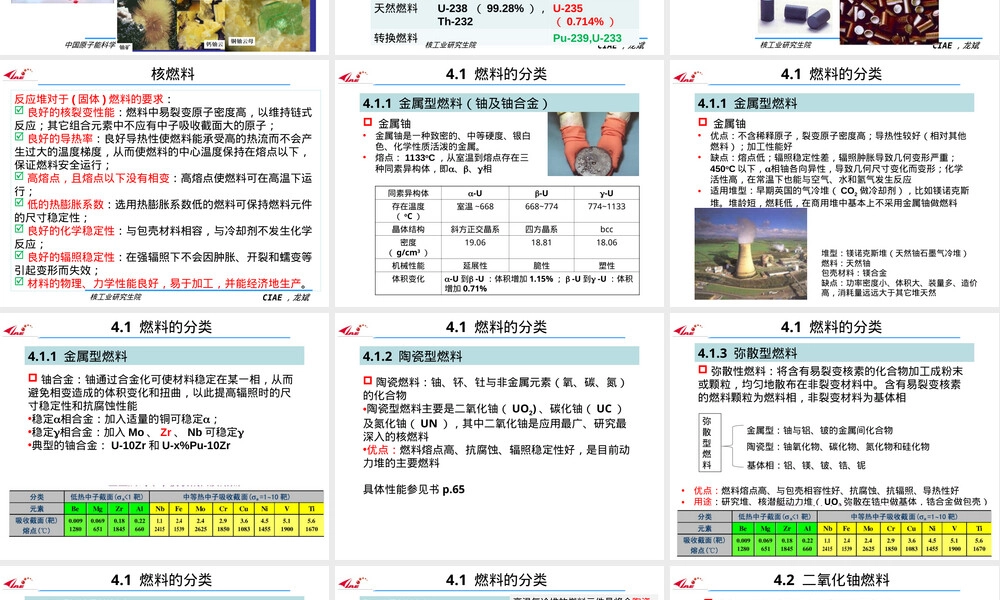Click the 堆型：镁诺克斯堆 caption line

[x=894, y=253]
